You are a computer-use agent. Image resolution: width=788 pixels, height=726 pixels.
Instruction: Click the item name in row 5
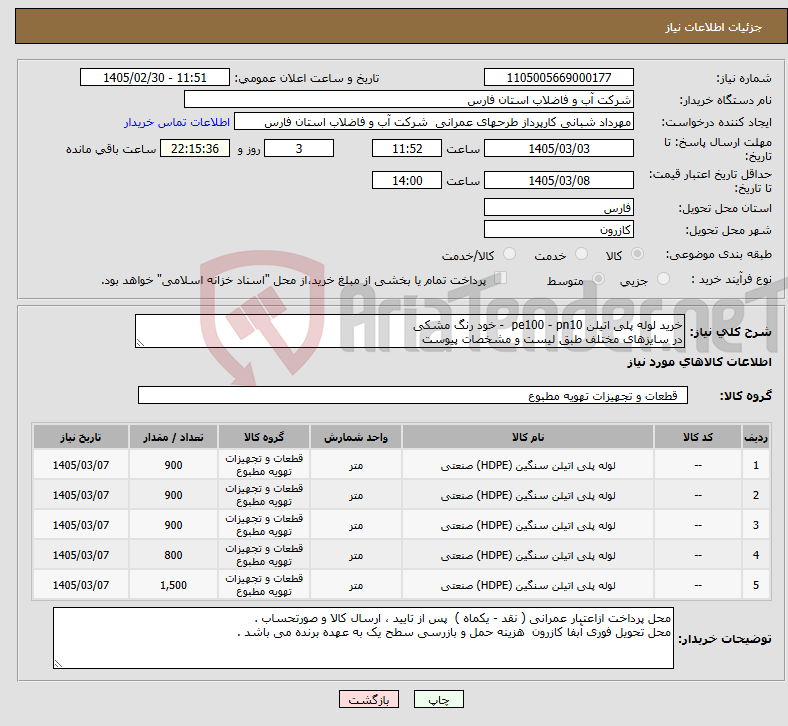point(528,585)
